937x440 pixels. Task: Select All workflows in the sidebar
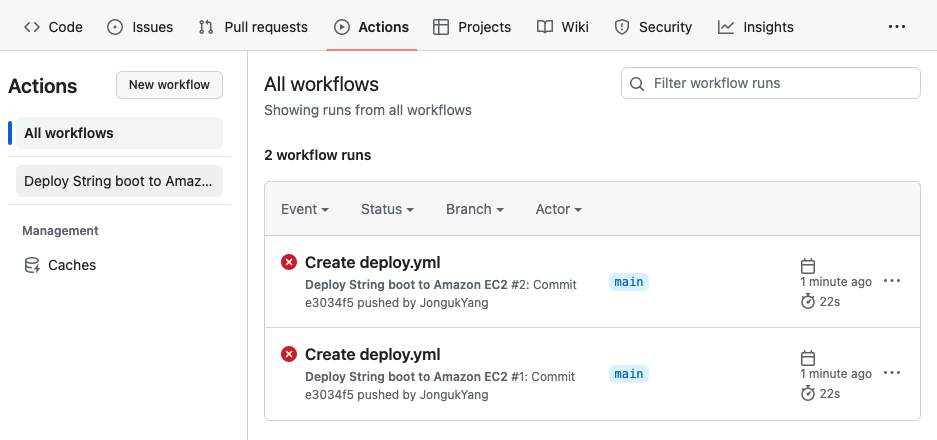click(119, 133)
